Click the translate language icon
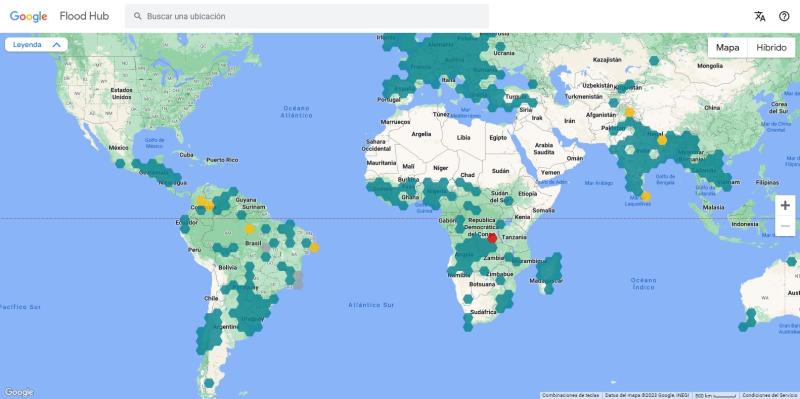The width and height of the screenshot is (800, 399). tap(760, 16)
